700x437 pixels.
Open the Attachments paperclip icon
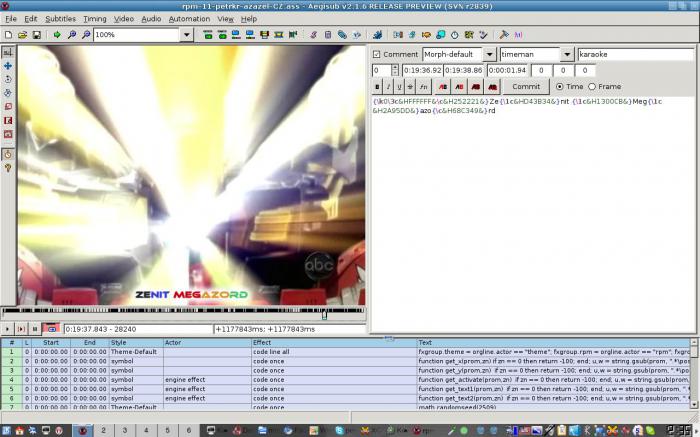click(342, 35)
